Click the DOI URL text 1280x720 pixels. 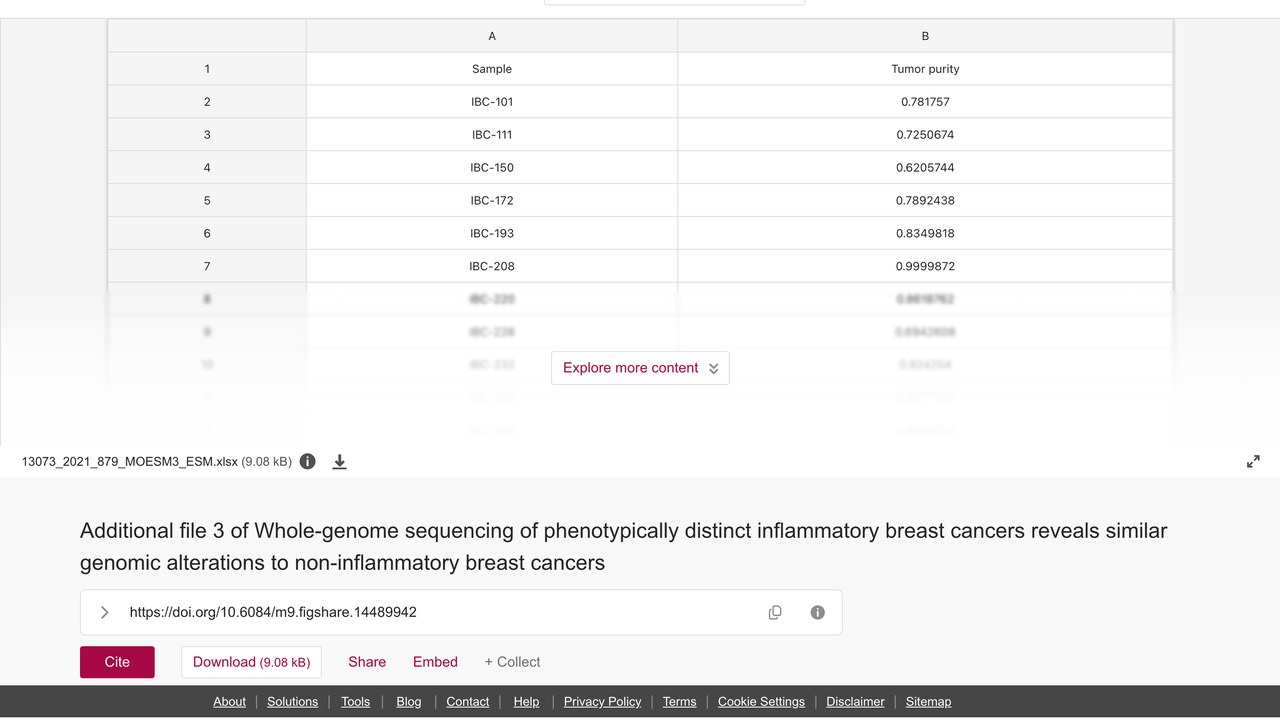point(273,612)
